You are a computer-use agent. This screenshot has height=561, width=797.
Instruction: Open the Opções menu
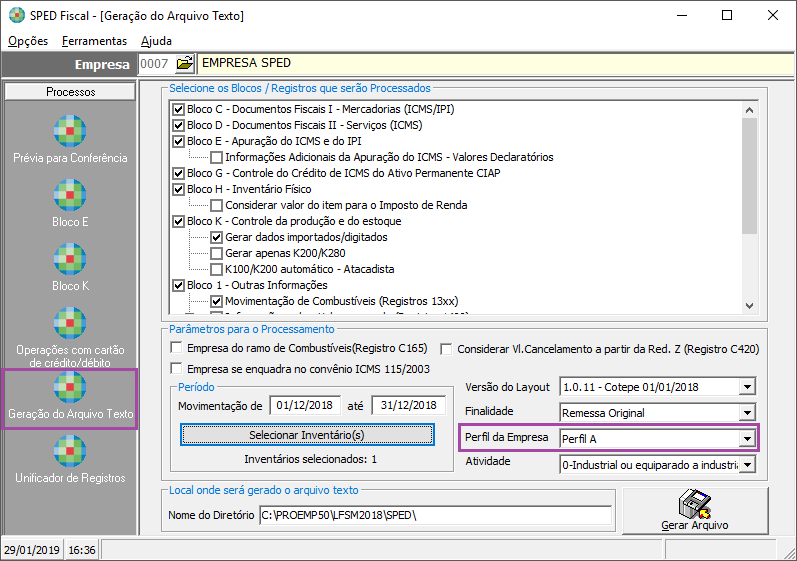click(x=28, y=41)
